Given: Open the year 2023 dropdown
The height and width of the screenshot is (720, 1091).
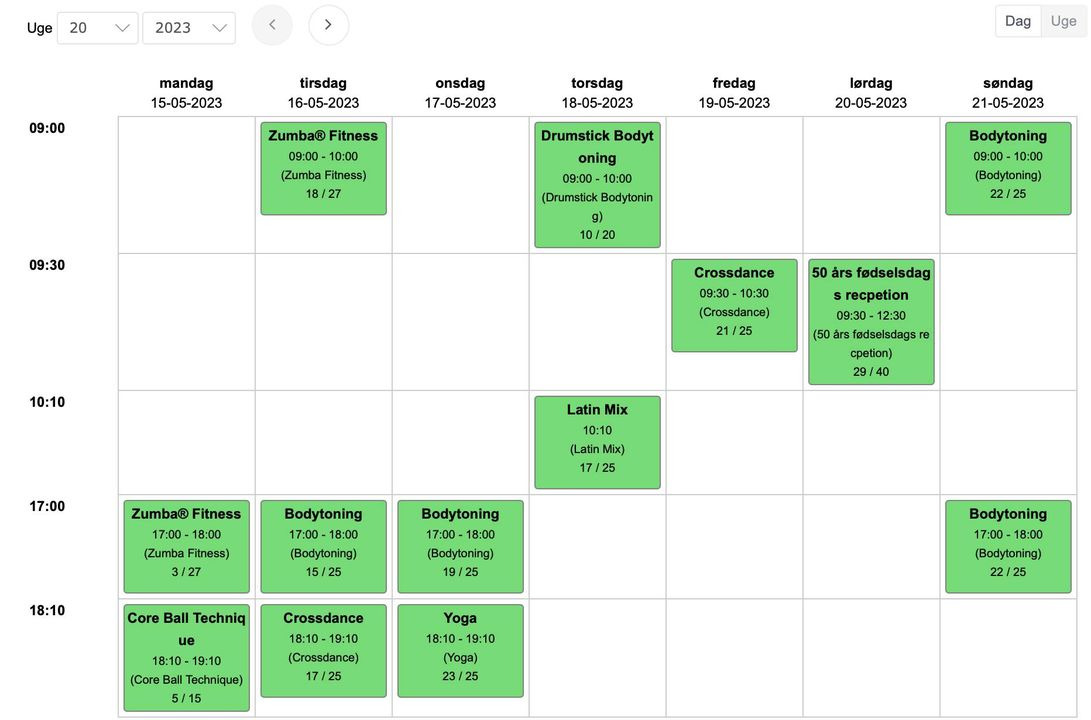Looking at the screenshot, I should 189,28.
